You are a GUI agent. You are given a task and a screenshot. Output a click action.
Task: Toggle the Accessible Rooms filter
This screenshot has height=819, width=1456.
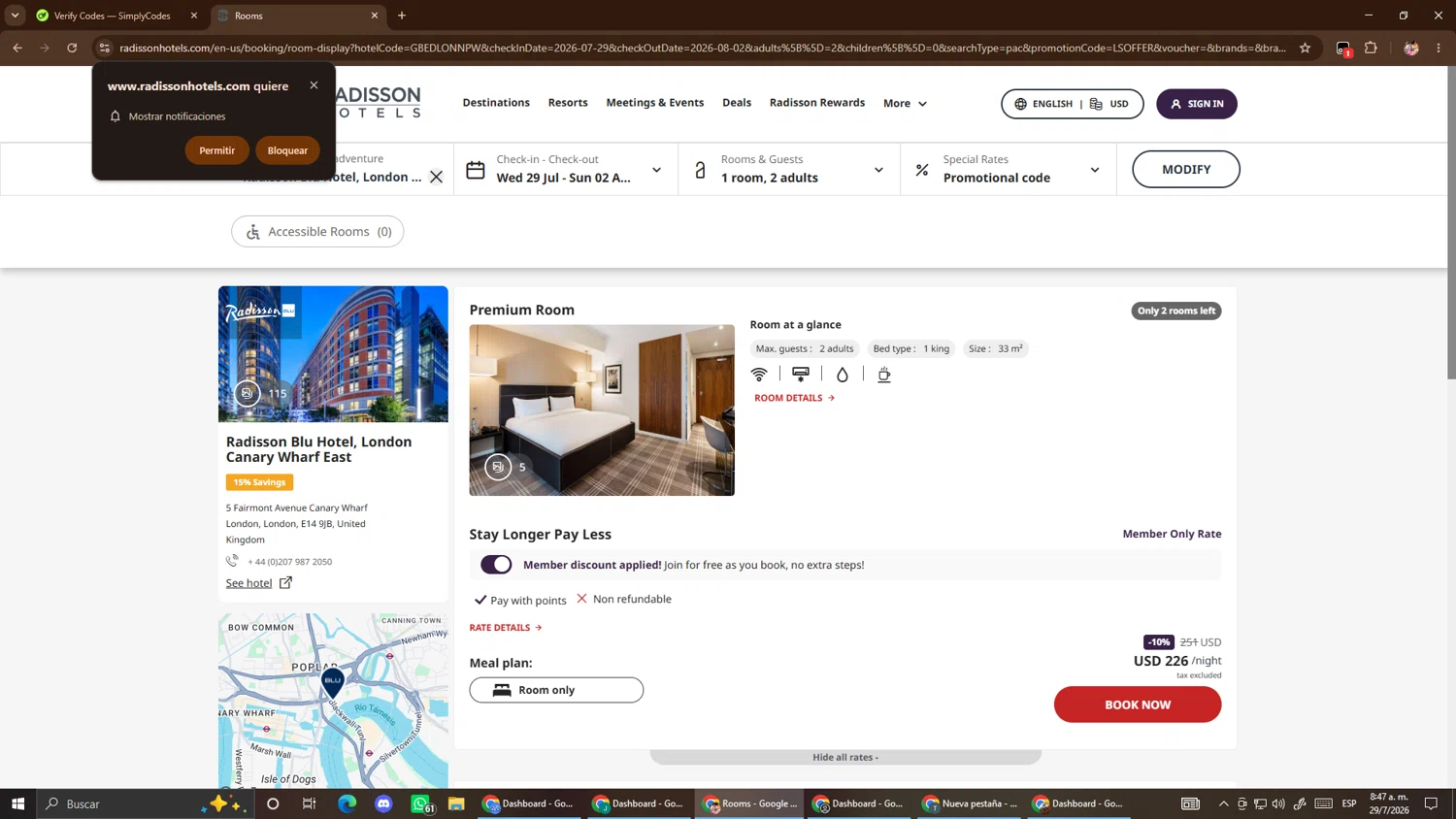click(317, 232)
